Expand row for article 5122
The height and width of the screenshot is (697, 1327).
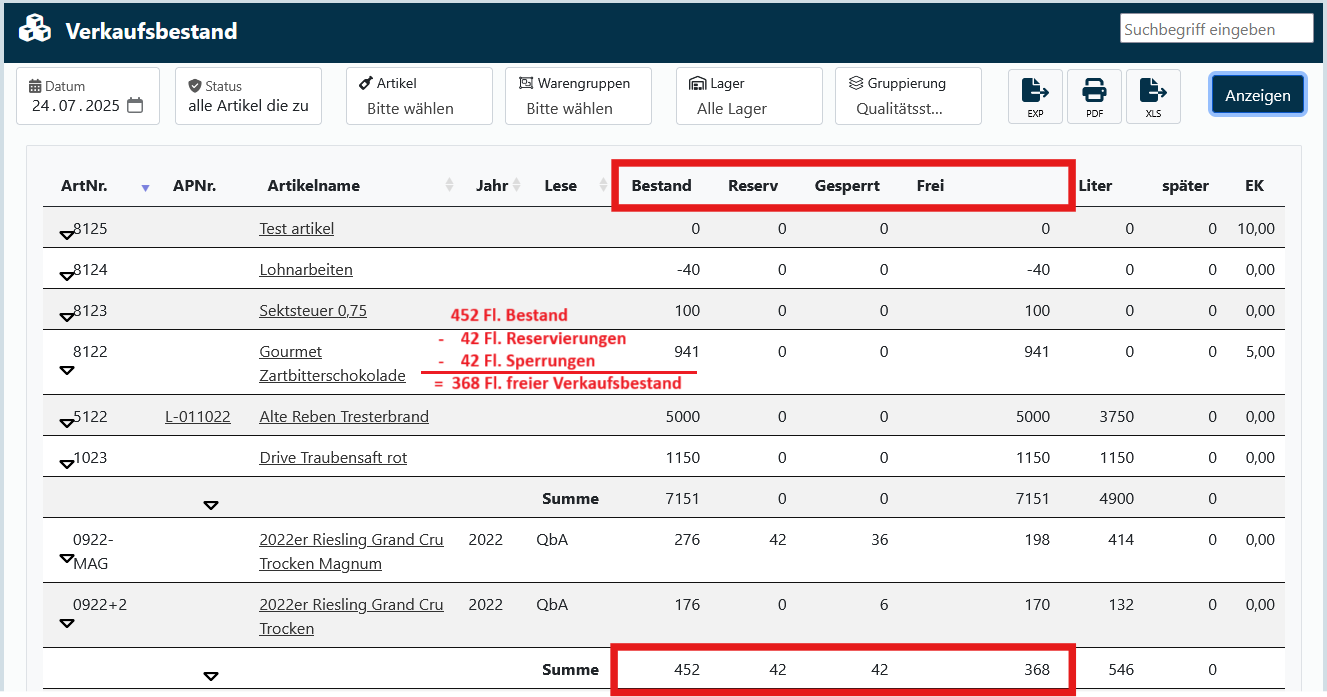[x=67, y=423]
